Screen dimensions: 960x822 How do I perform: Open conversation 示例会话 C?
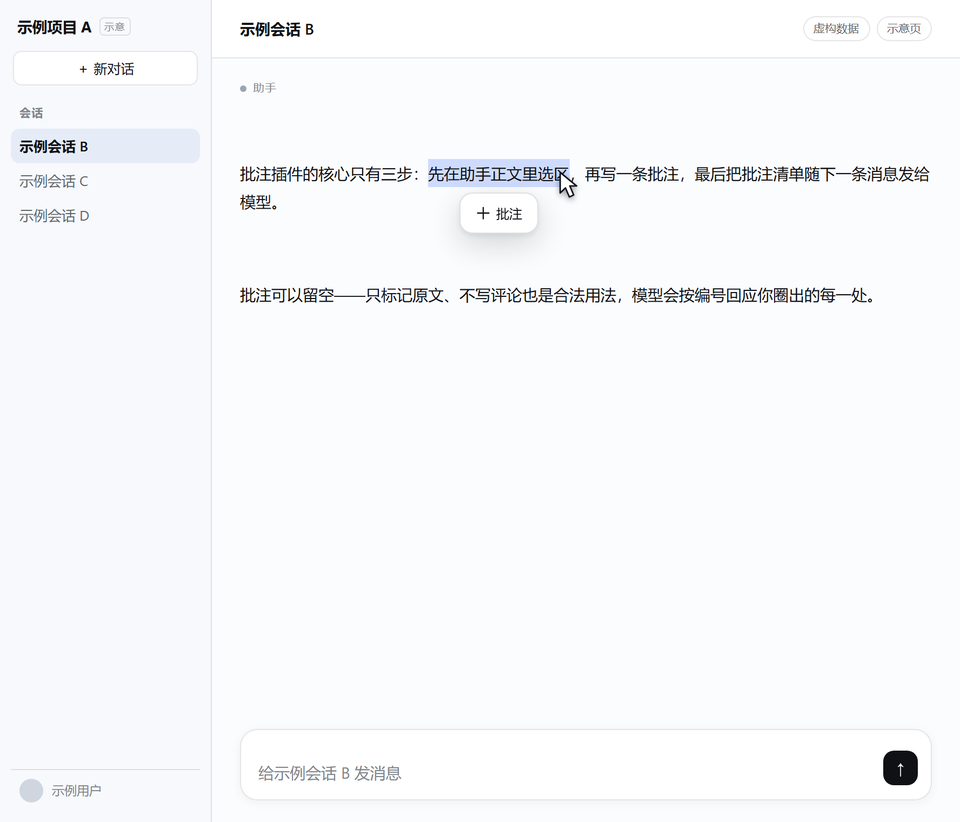105,181
